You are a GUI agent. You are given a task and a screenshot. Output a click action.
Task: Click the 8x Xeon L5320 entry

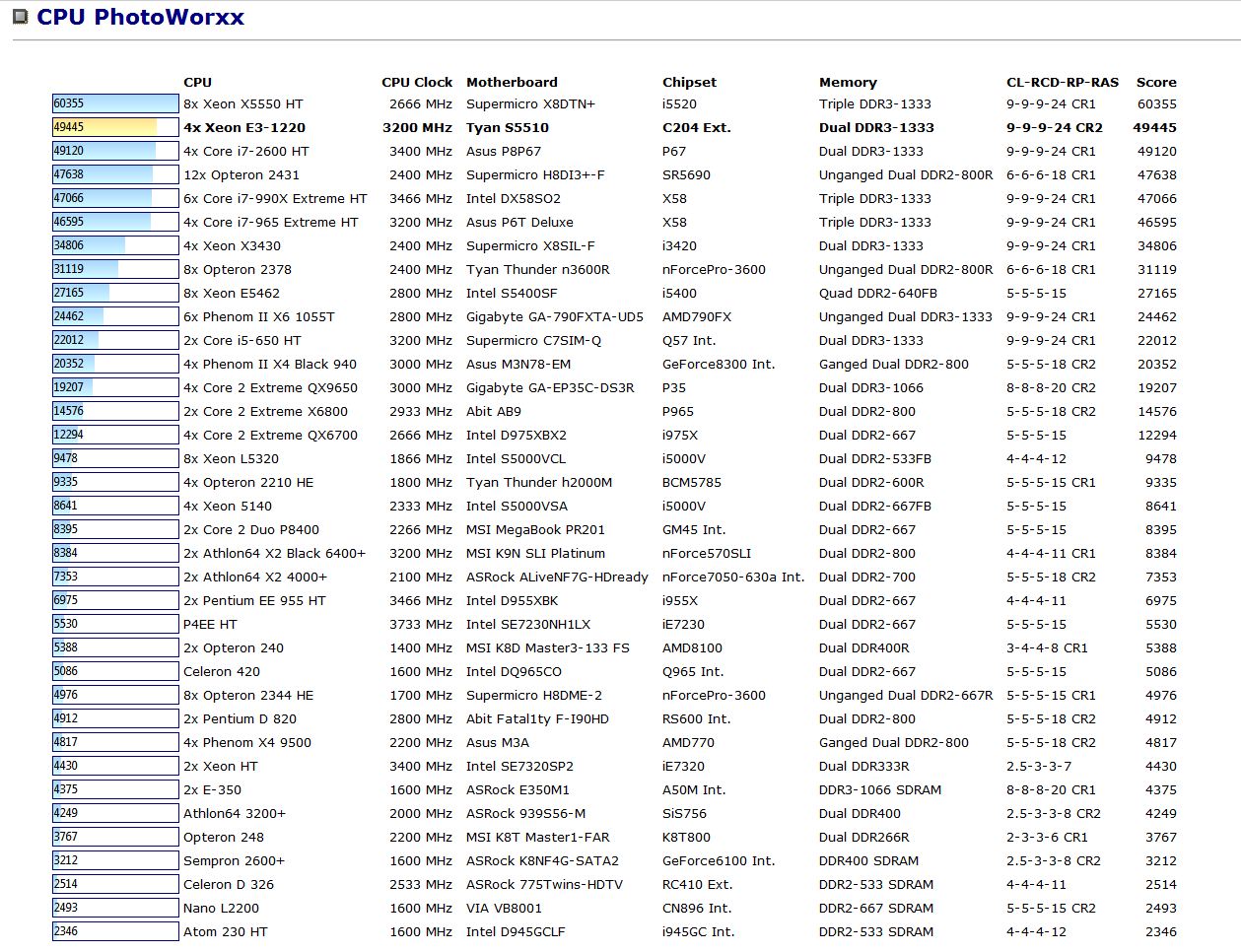[231, 458]
